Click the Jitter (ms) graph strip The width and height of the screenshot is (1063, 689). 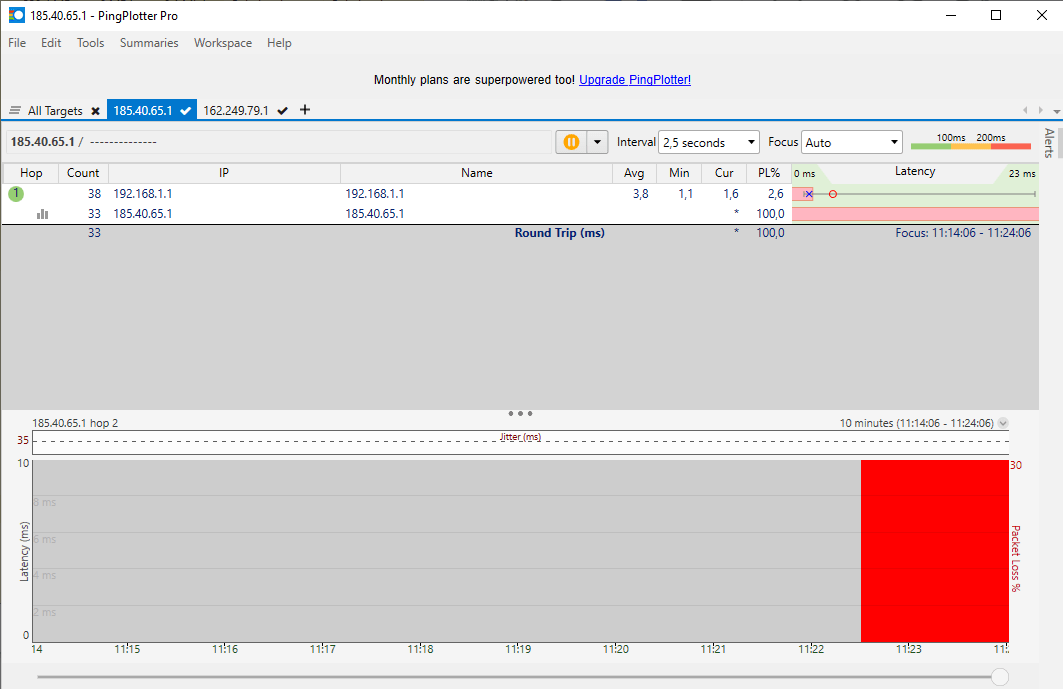point(521,442)
